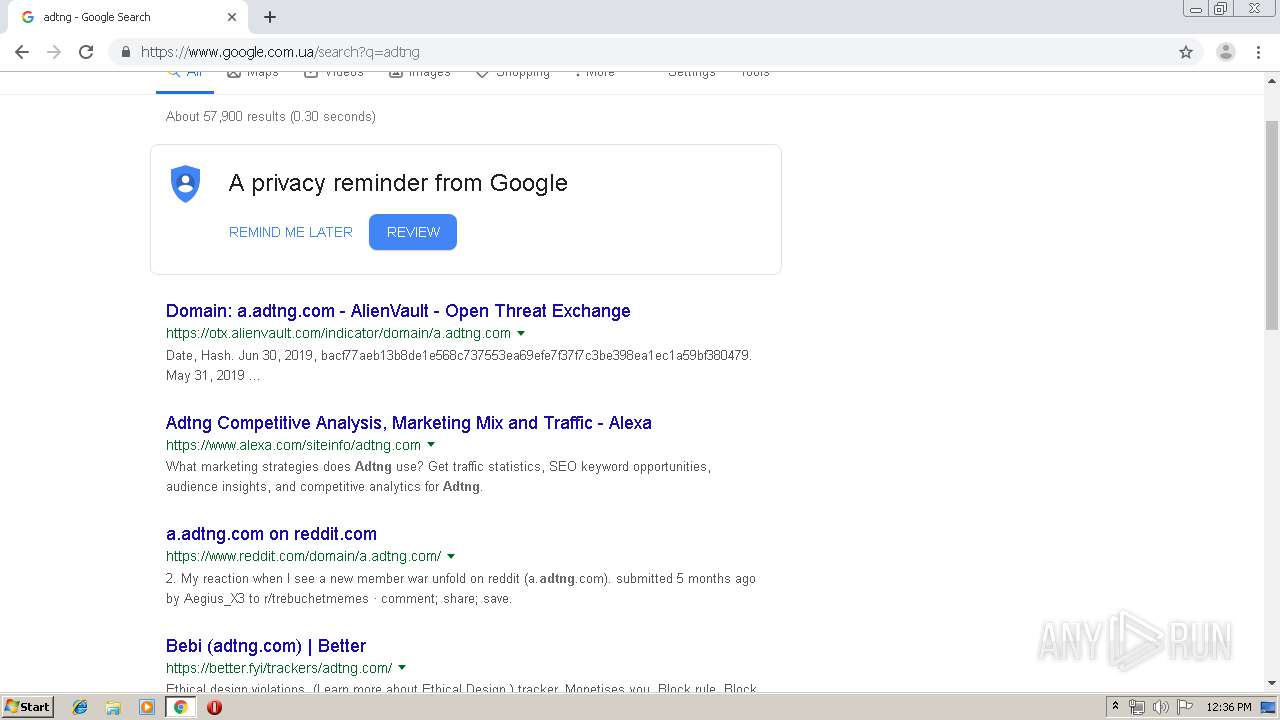This screenshot has width=1280, height=720.
Task: Expand options for AlienVault result URL
Action: click(521, 334)
